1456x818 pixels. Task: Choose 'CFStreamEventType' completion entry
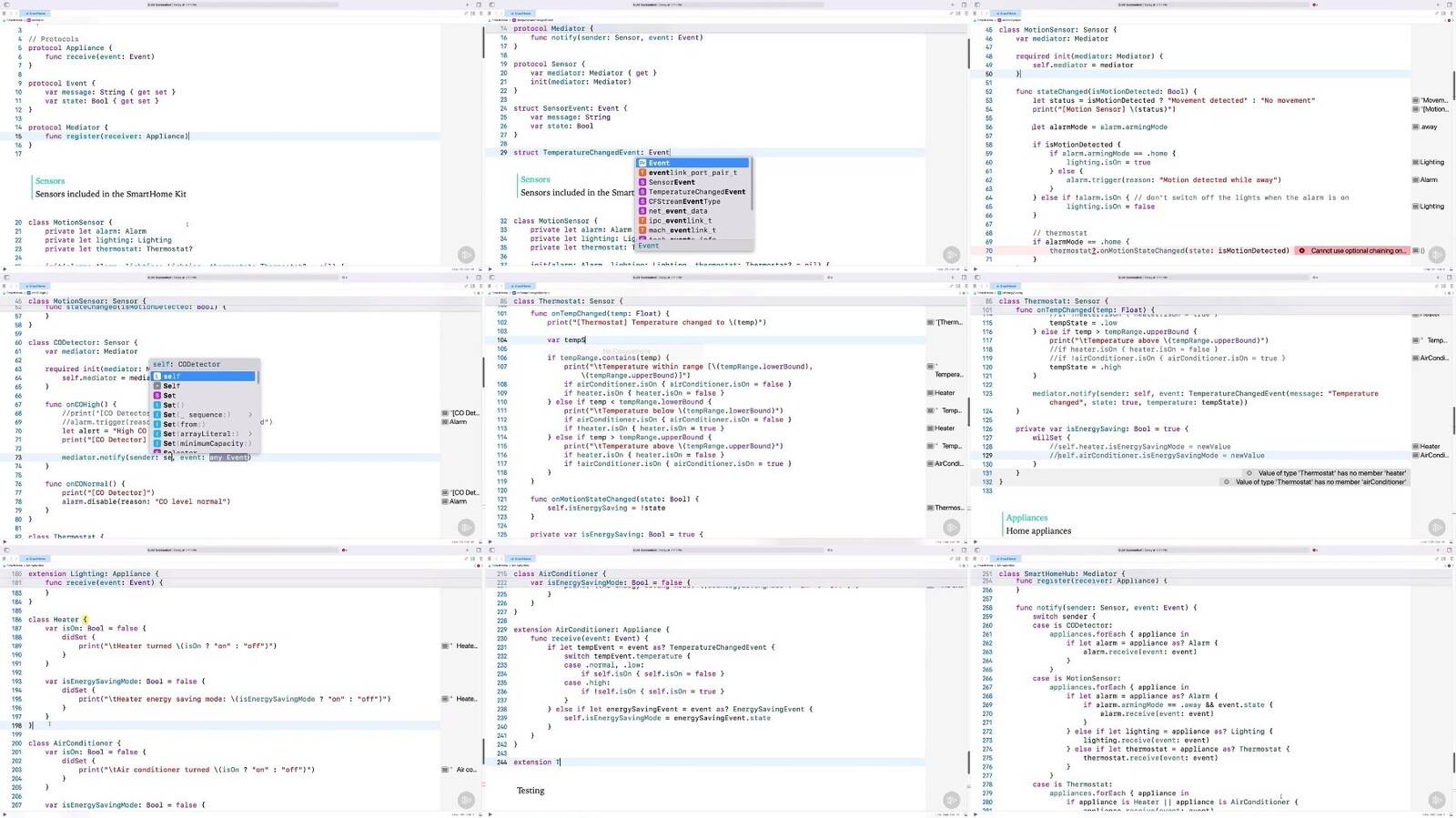point(692,201)
